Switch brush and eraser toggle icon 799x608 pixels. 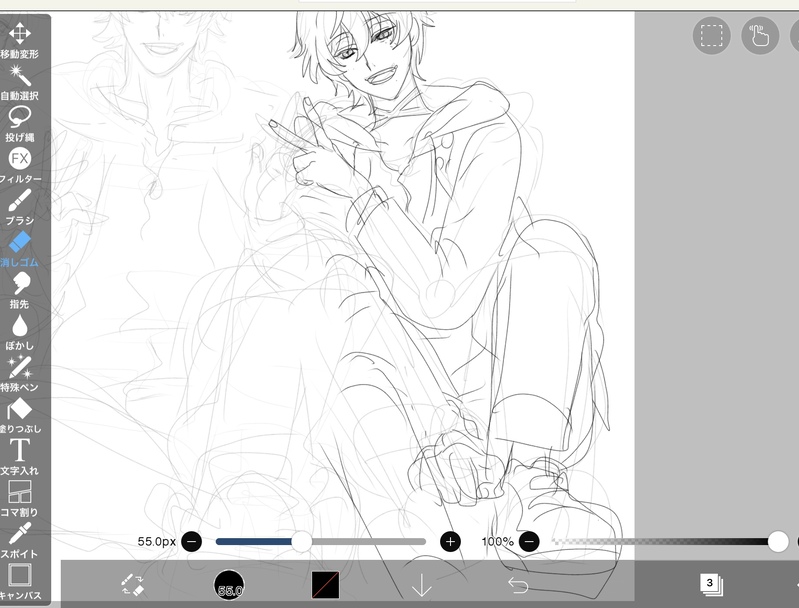133,585
